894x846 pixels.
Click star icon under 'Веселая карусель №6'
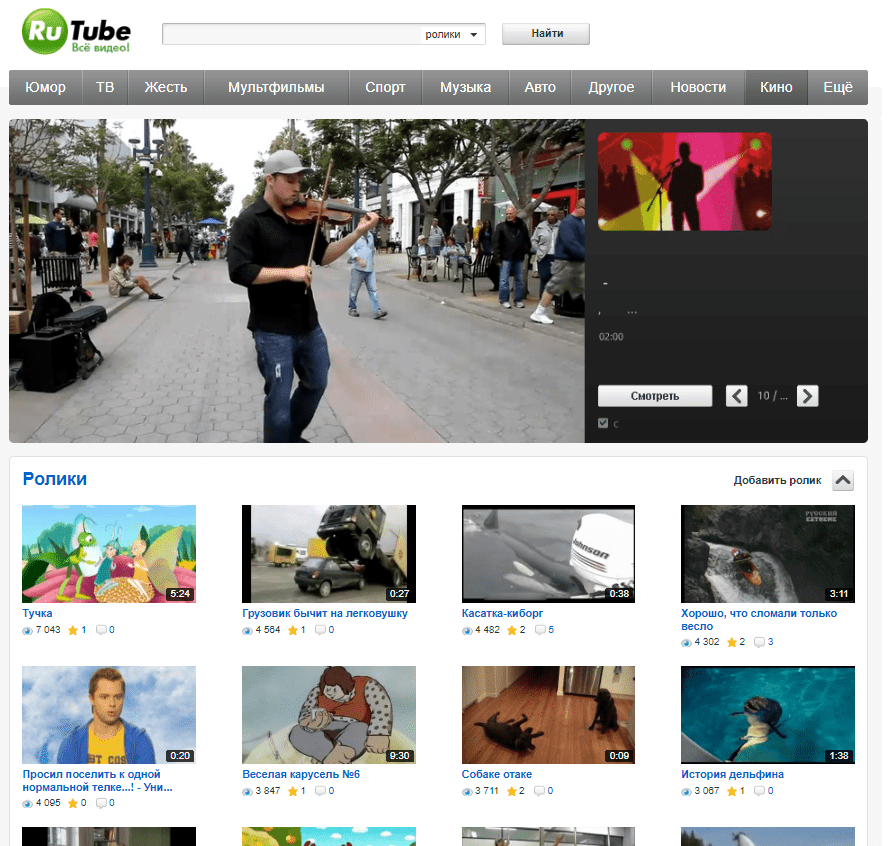pyautogui.click(x=292, y=791)
